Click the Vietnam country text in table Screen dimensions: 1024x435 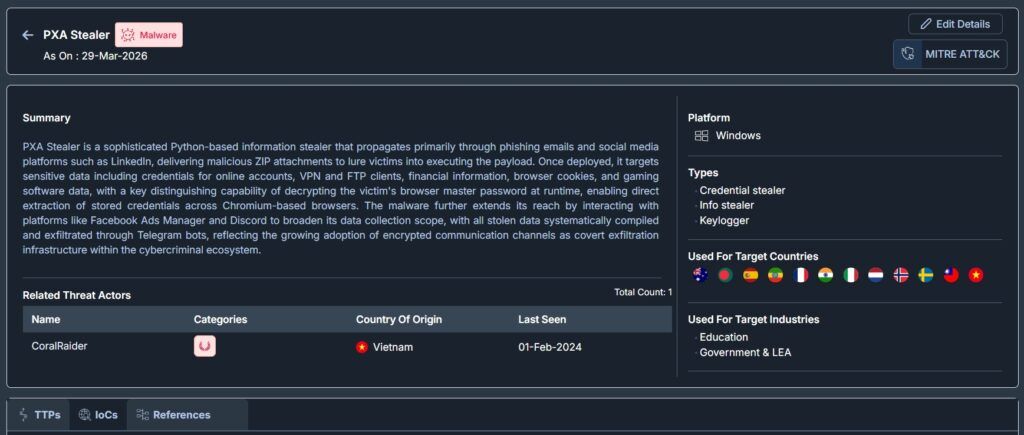[x=392, y=347]
